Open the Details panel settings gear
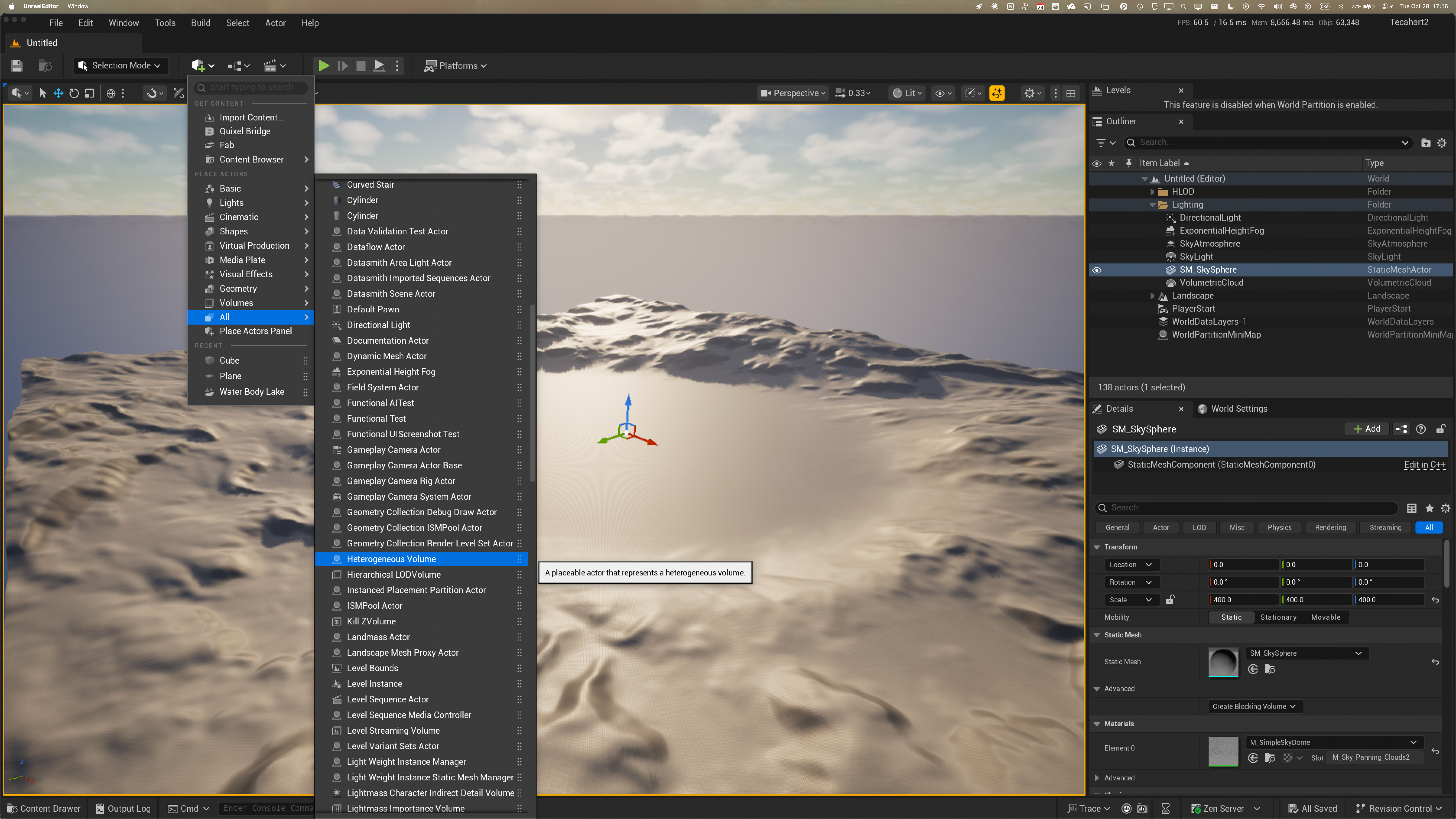 pos(1445,508)
